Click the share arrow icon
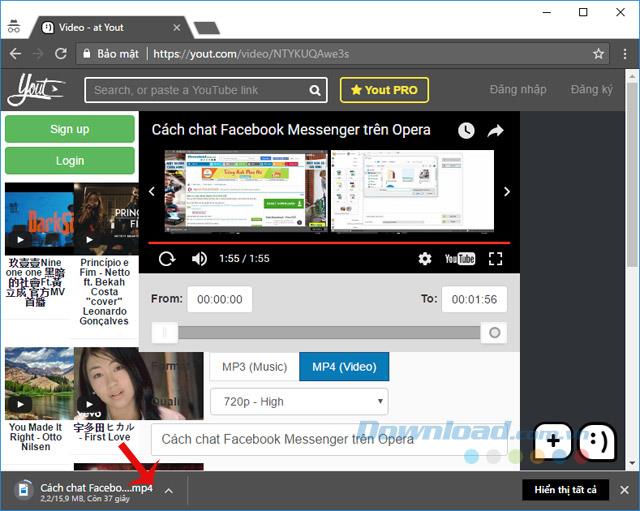The image size is (640, 511). pos(496,131)
